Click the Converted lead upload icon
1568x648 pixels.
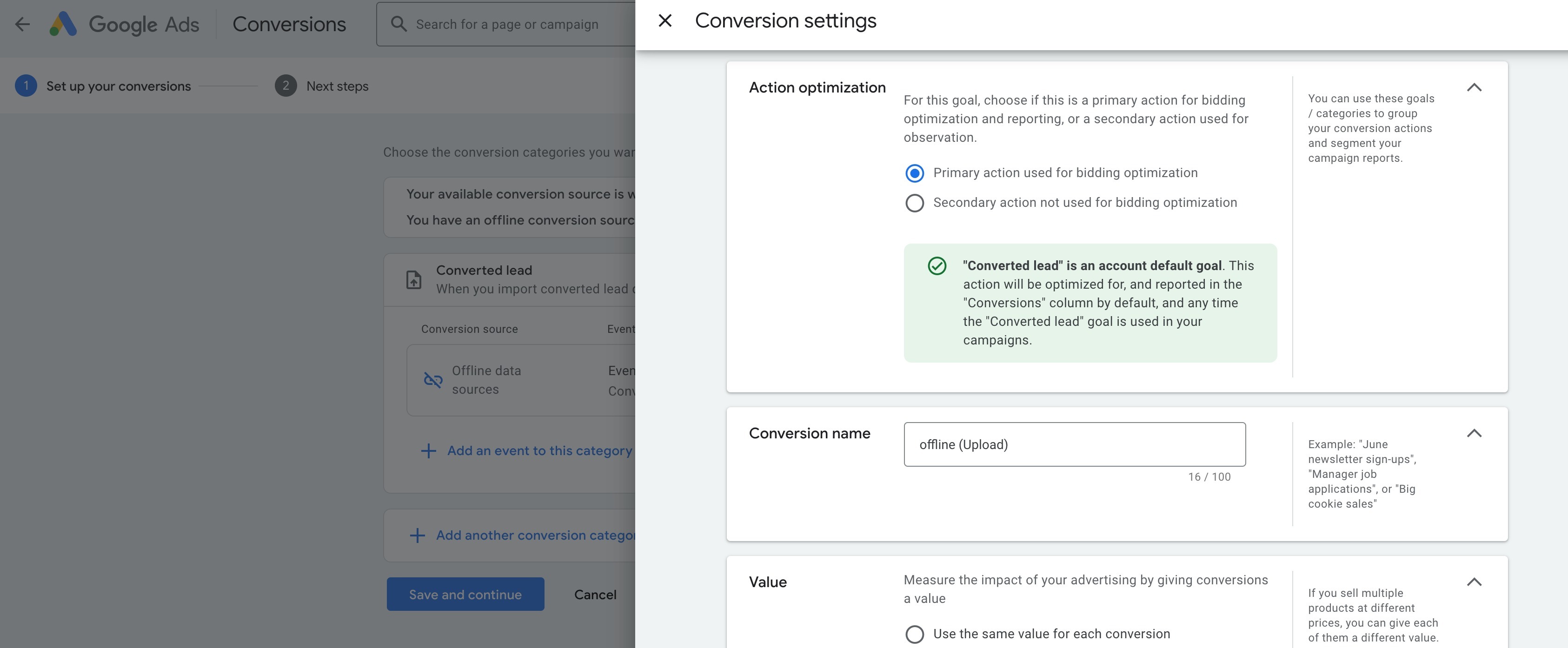click(414, 280)
